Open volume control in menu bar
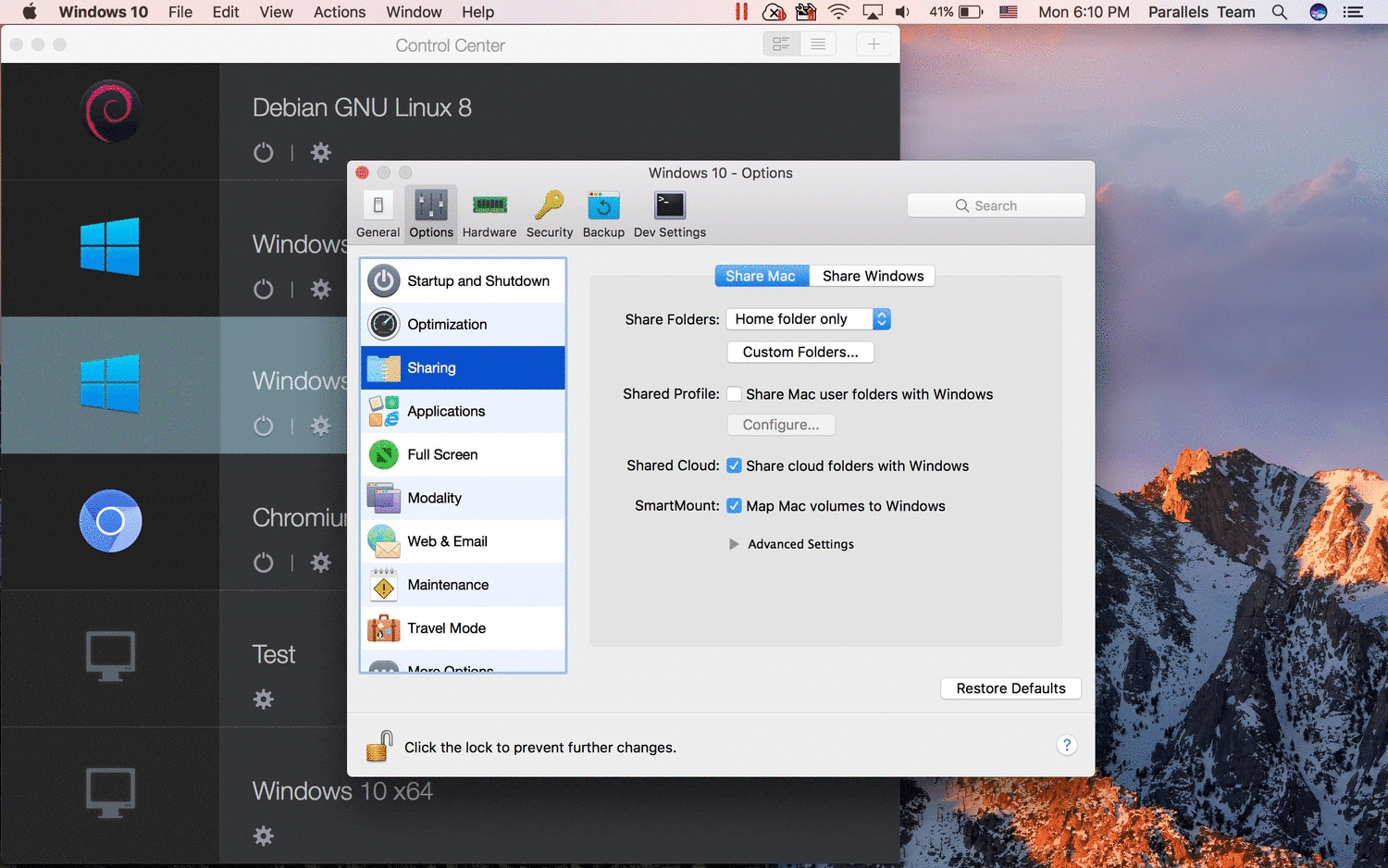Screen dimensions: 1388x868 (x=902, y=12)
